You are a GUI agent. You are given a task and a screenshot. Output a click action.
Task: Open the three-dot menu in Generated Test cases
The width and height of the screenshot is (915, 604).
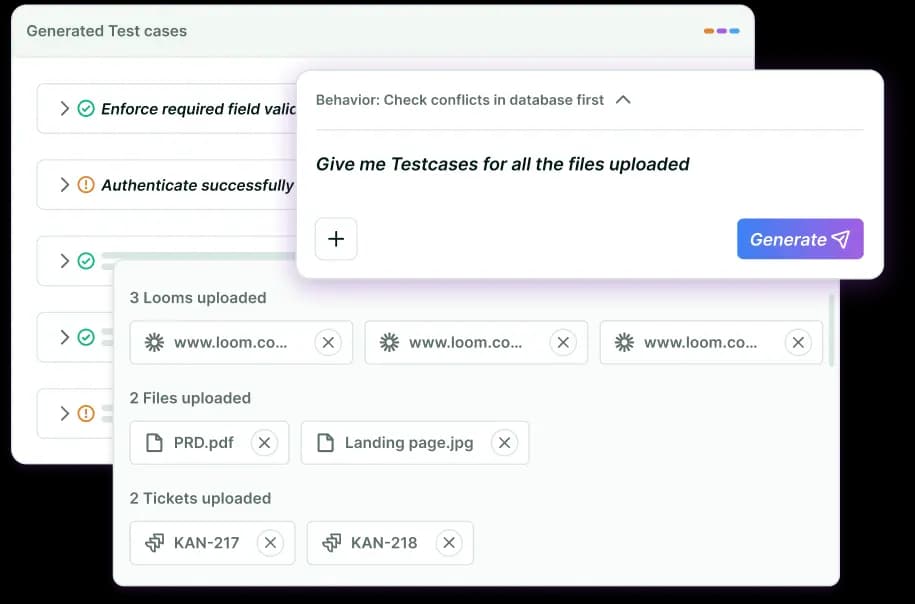click(x=722, y=31)
